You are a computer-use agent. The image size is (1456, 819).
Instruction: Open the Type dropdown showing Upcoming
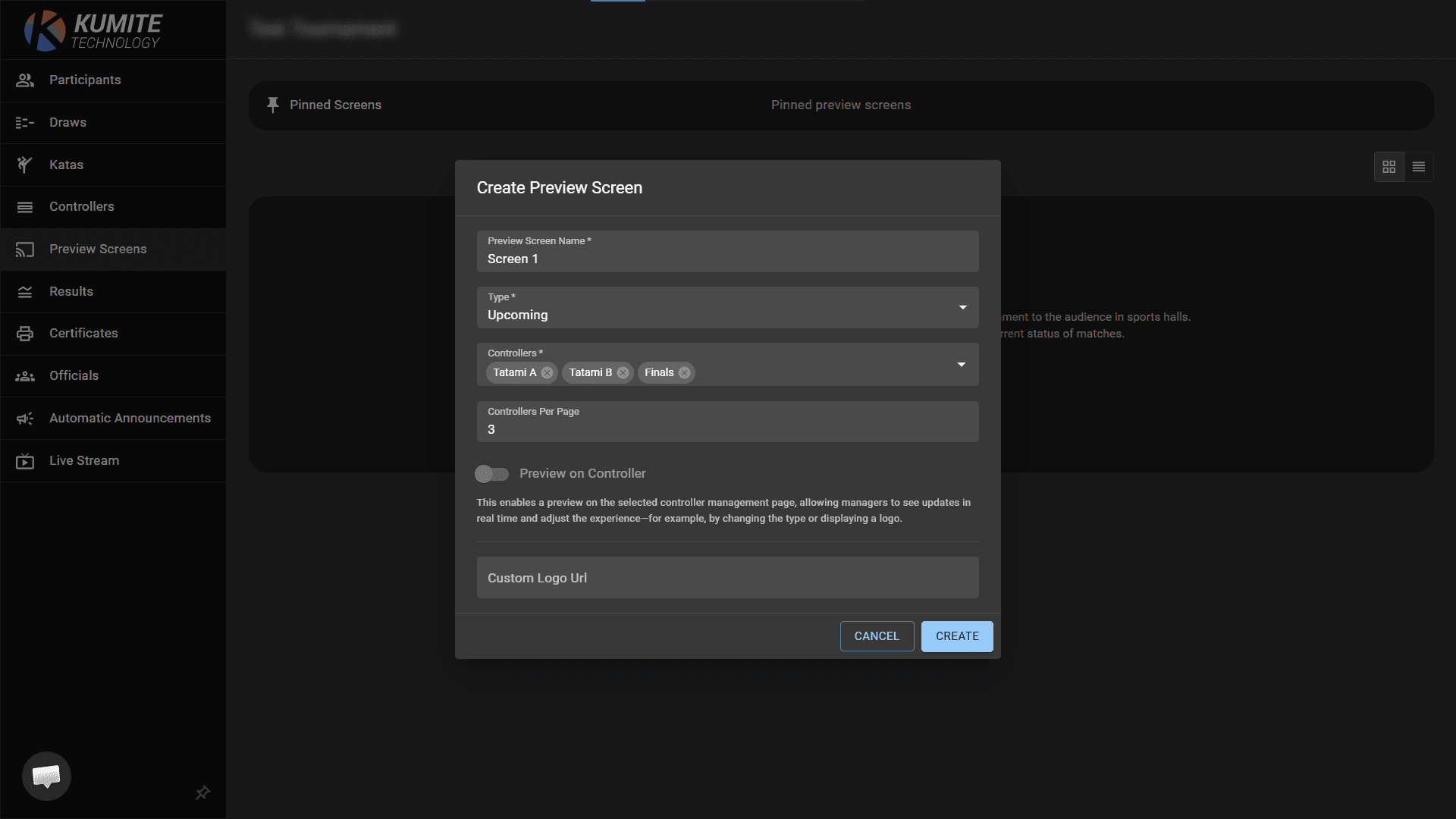pyautogui.click(x=962, y=307)
